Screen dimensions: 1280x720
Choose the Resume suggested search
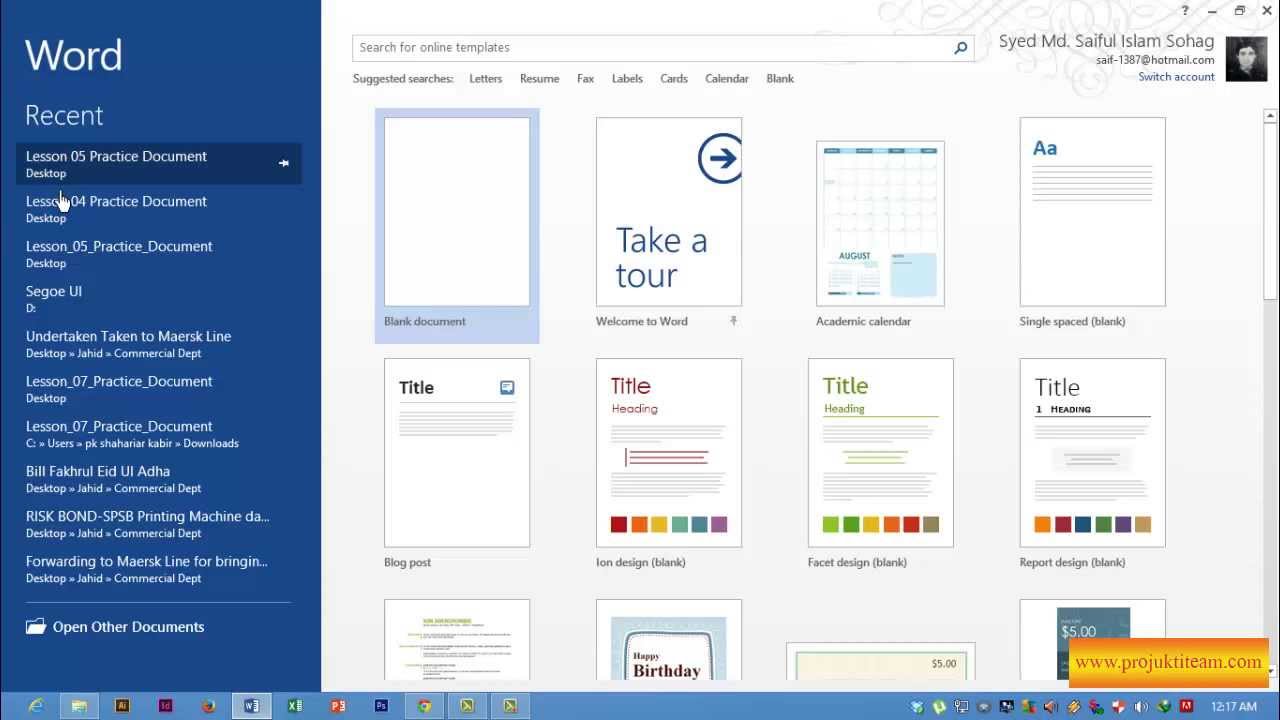pyautogui.click(x=539, y=79)
